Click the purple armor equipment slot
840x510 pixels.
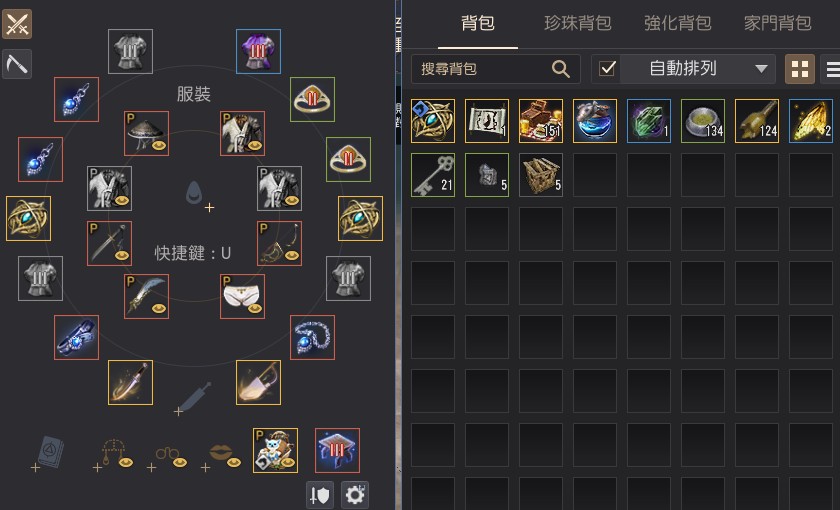point(258,51)
